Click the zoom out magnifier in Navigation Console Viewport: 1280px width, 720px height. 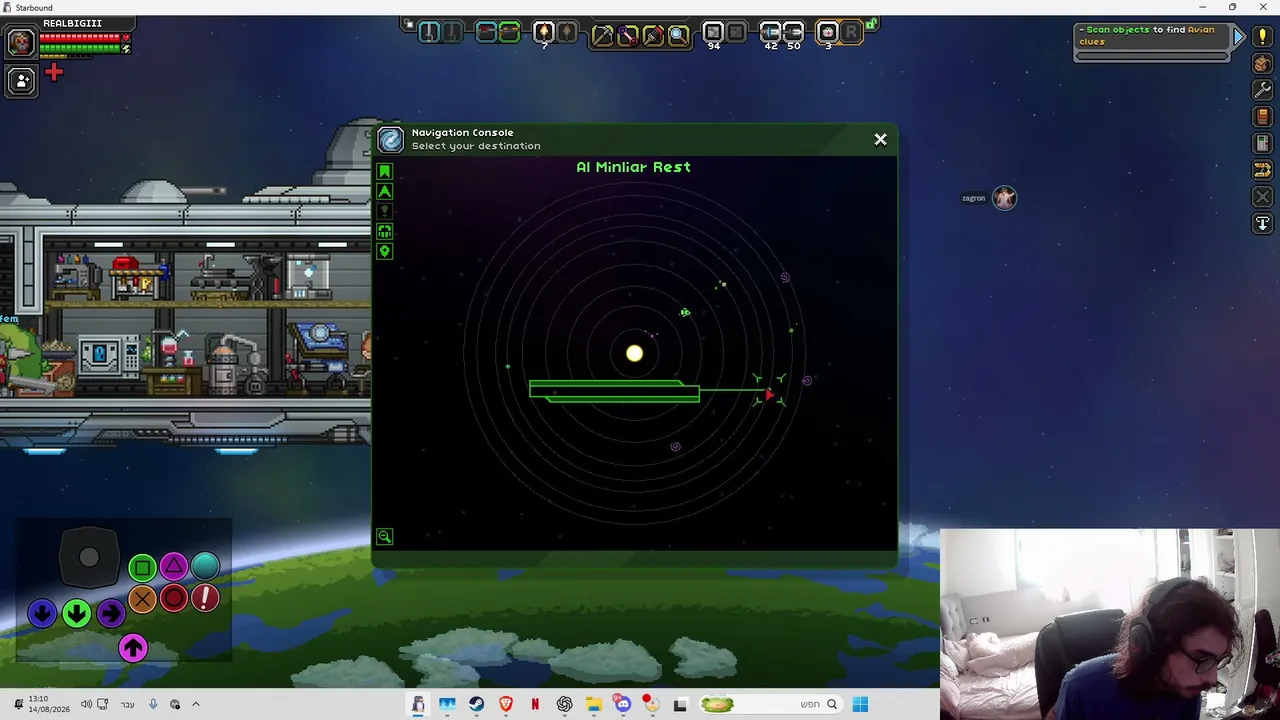tap(384, 537)
